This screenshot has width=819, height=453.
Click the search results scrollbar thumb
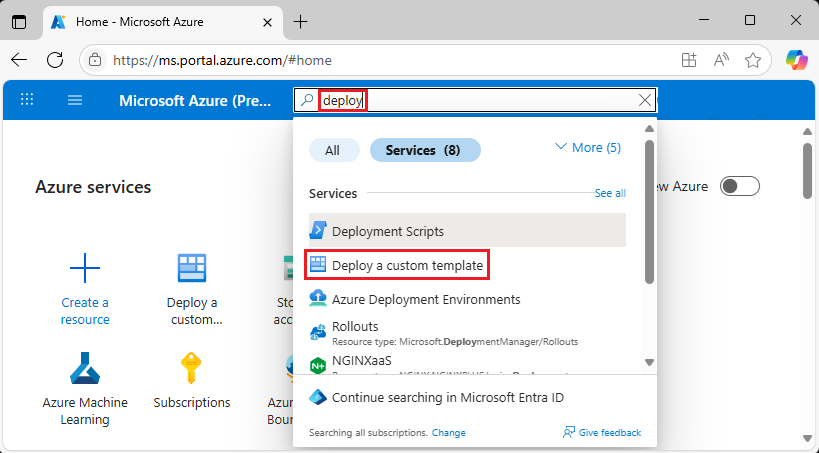(649, 212)
